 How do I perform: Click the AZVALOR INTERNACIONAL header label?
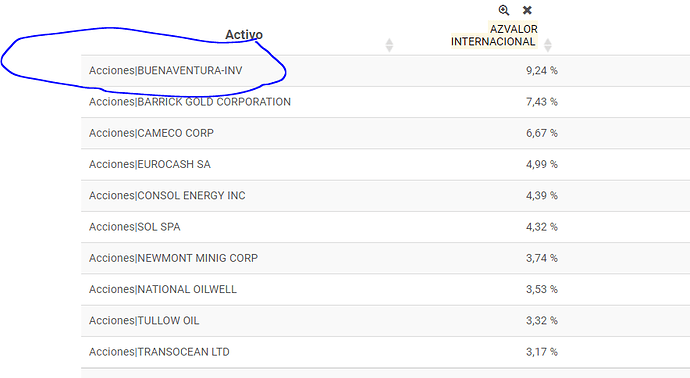click(494, 35)
